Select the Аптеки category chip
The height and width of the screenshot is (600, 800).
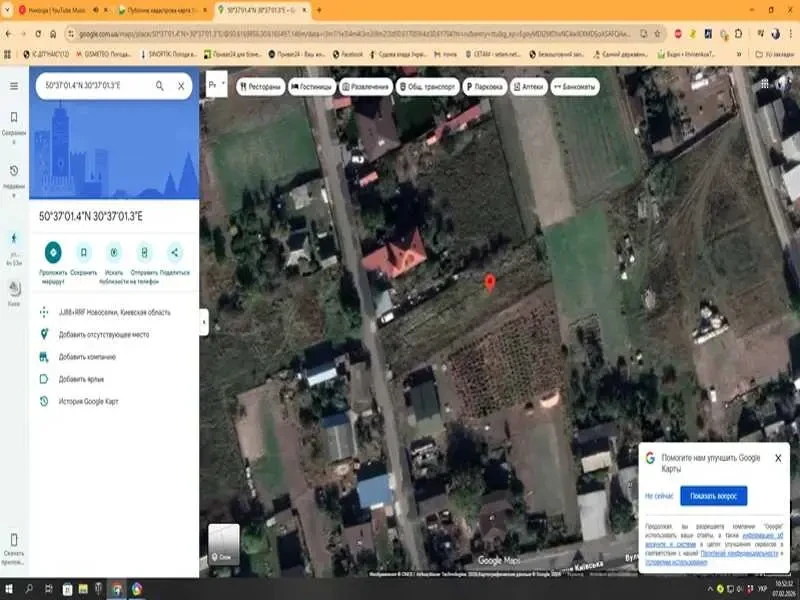(x=523, y=87)
